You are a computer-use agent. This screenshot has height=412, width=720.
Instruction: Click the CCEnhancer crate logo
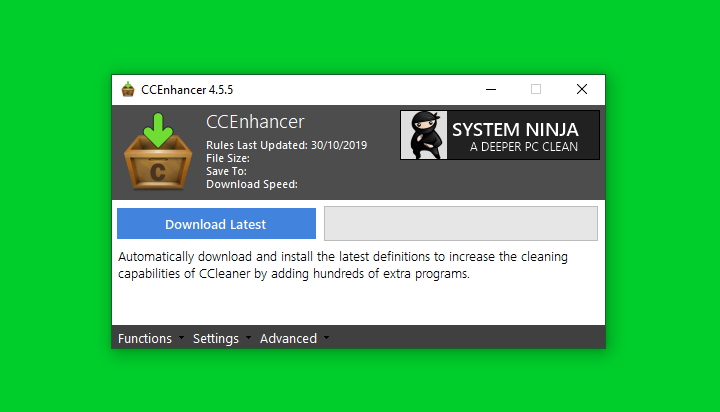(x=158, y=152)
